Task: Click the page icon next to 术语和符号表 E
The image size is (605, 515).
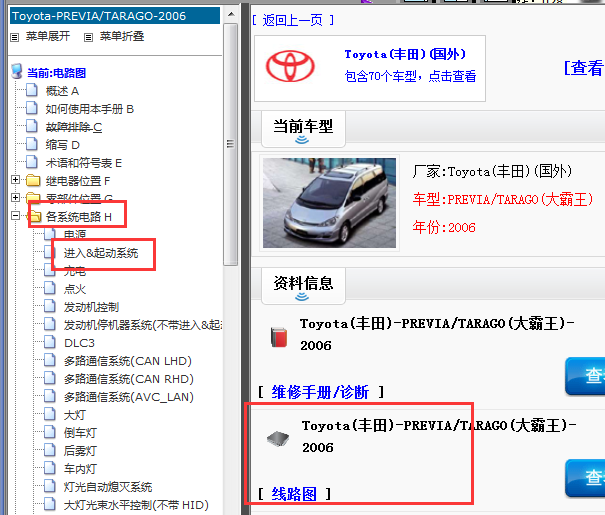Action: tap(32, 162)
